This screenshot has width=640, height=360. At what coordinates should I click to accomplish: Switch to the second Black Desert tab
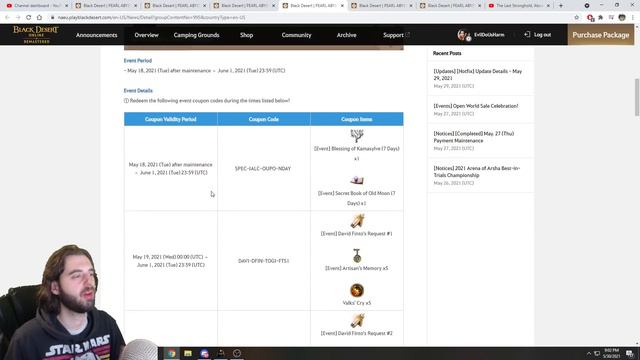pos(175,6)
